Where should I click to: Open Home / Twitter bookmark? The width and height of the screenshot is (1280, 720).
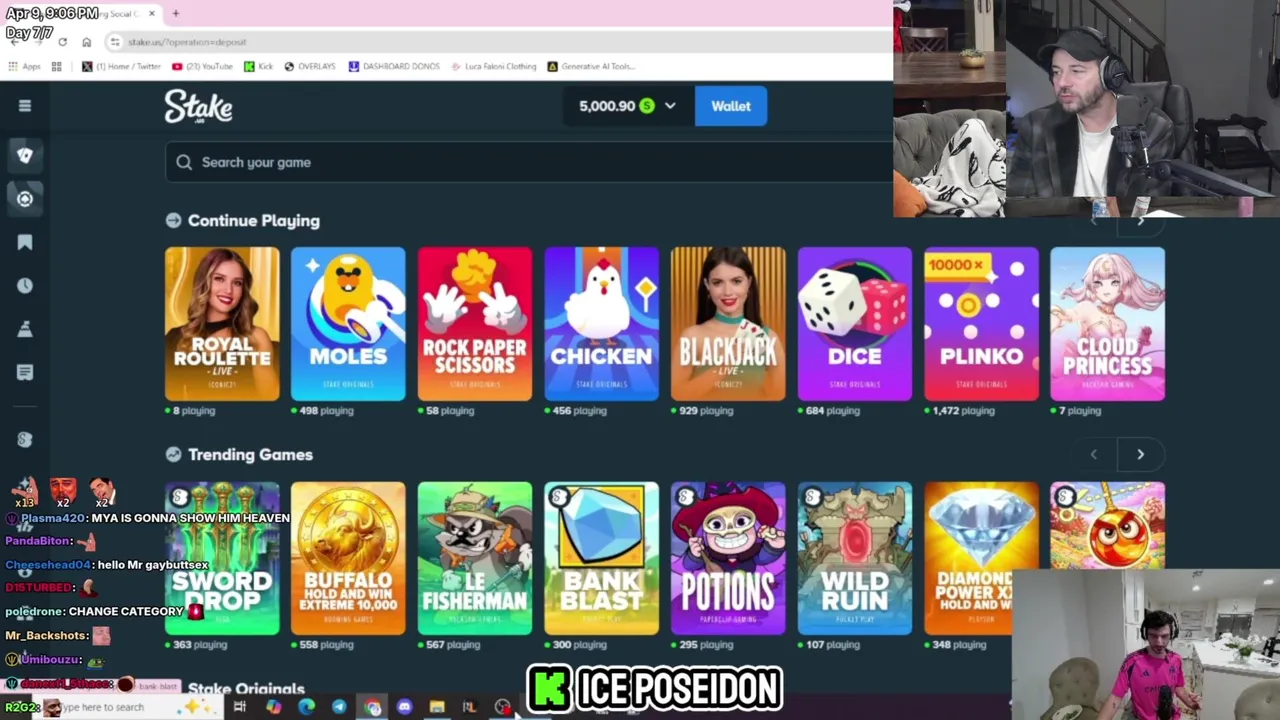(x=121, y=67)
